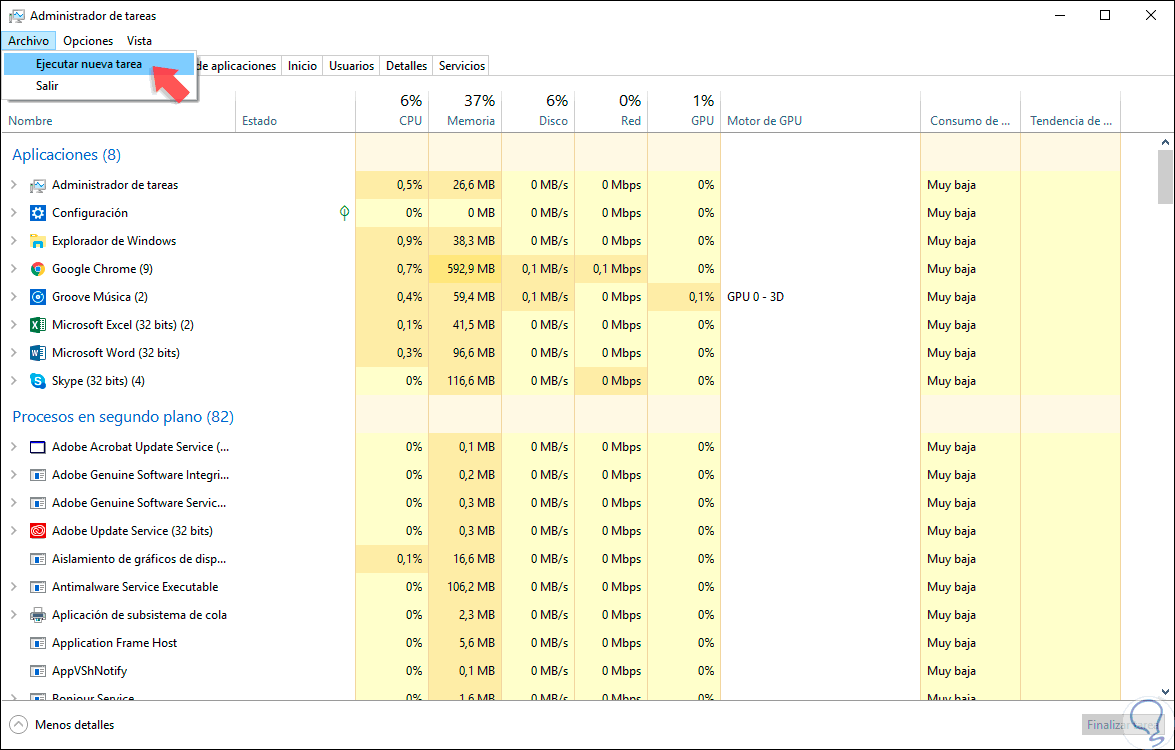The width and height of the screenshot is (1175, 750).
Task: Select the Skype app icon
Action: (x=38, y=381)
